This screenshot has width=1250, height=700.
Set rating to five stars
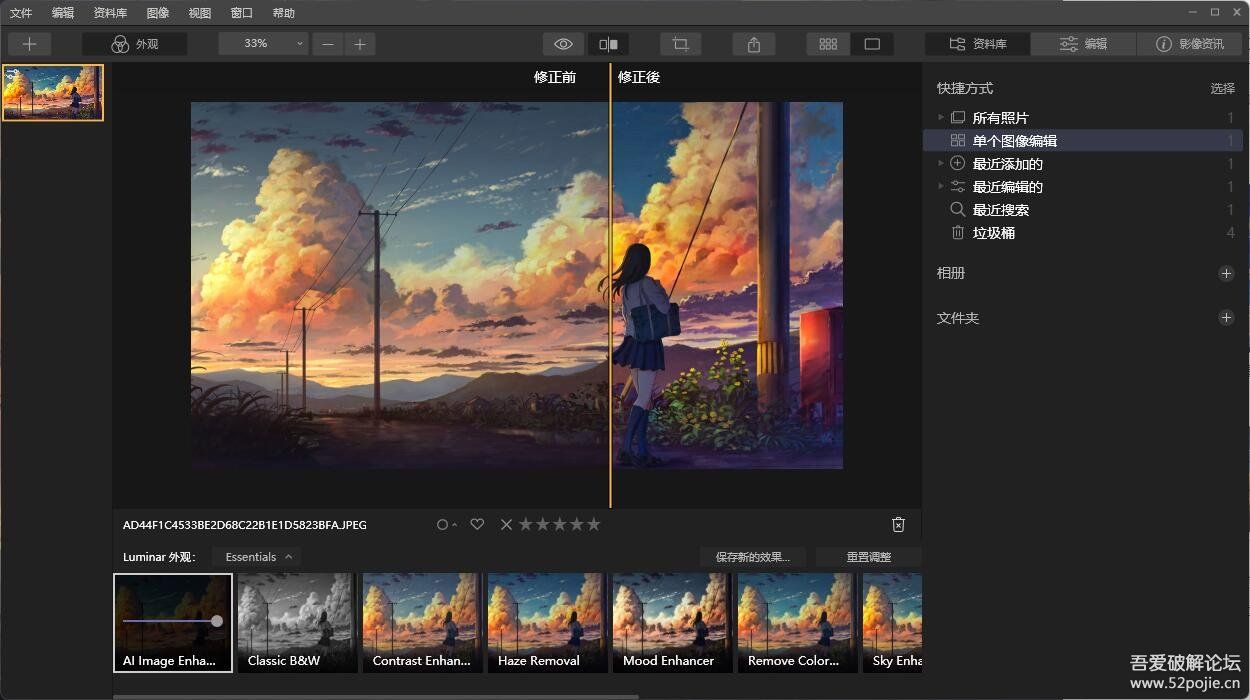click(x=593, y=525)
